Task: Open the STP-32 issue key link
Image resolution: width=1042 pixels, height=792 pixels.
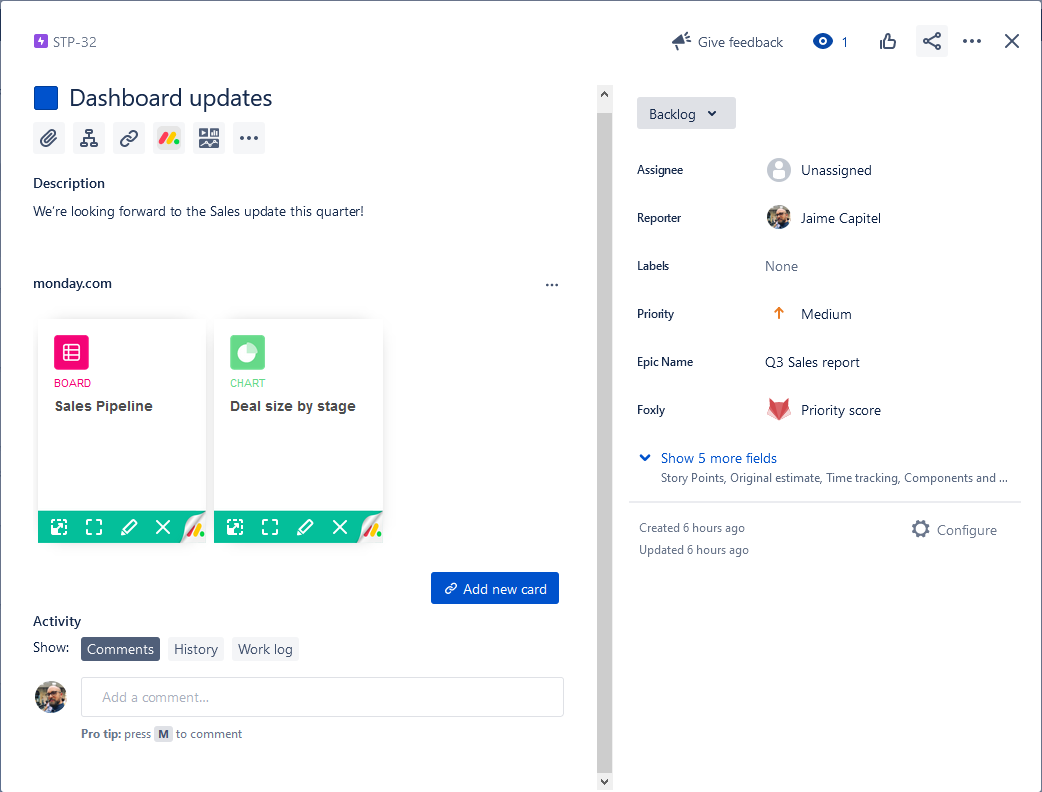Action: [x=74, y=42]
